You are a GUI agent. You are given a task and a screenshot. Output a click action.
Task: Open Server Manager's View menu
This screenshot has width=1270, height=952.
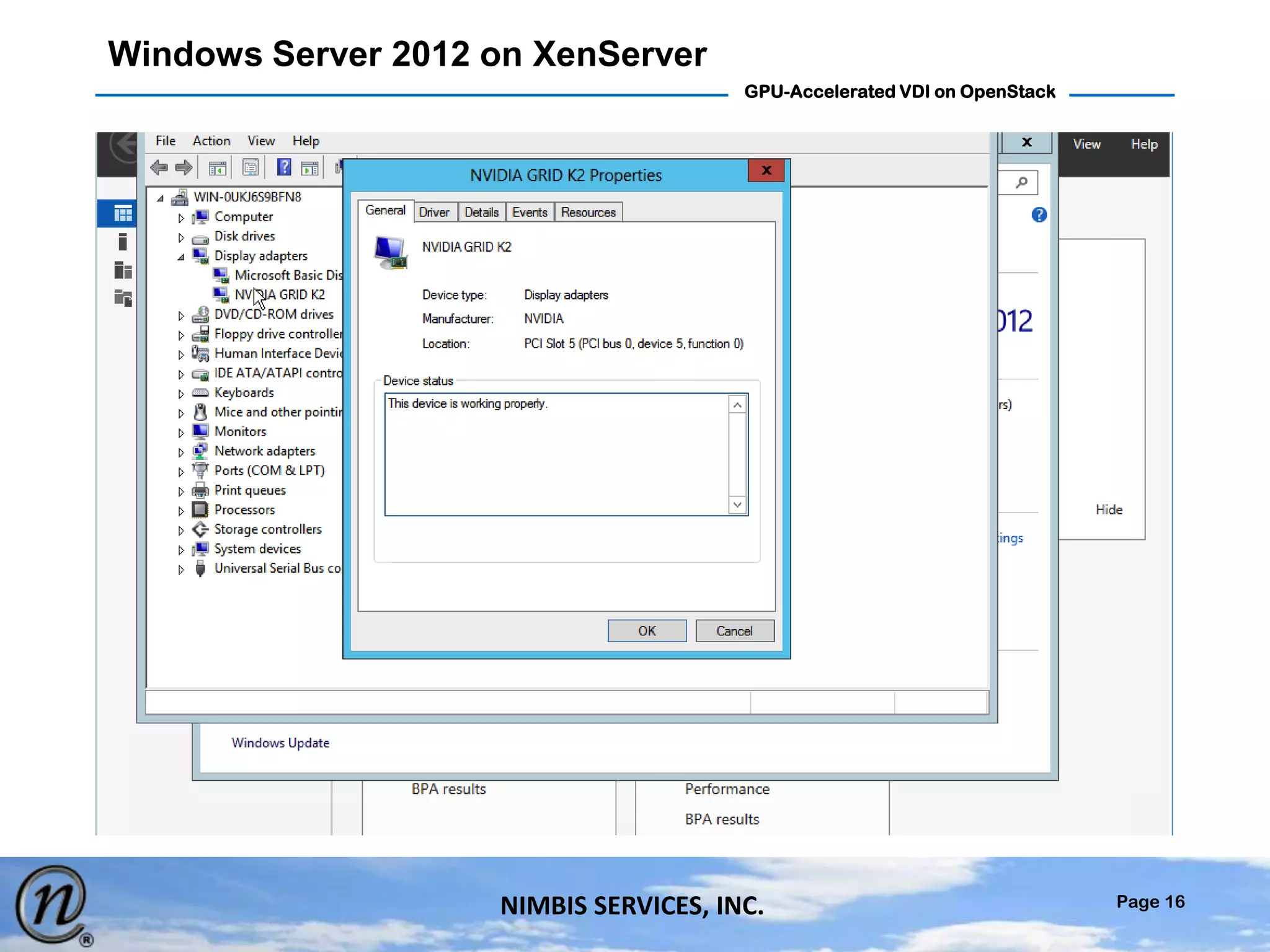pos(1087,144)
